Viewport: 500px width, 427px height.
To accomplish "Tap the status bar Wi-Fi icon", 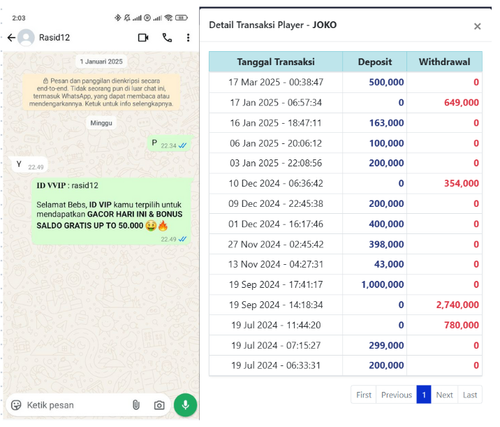I will coord(168,18).
